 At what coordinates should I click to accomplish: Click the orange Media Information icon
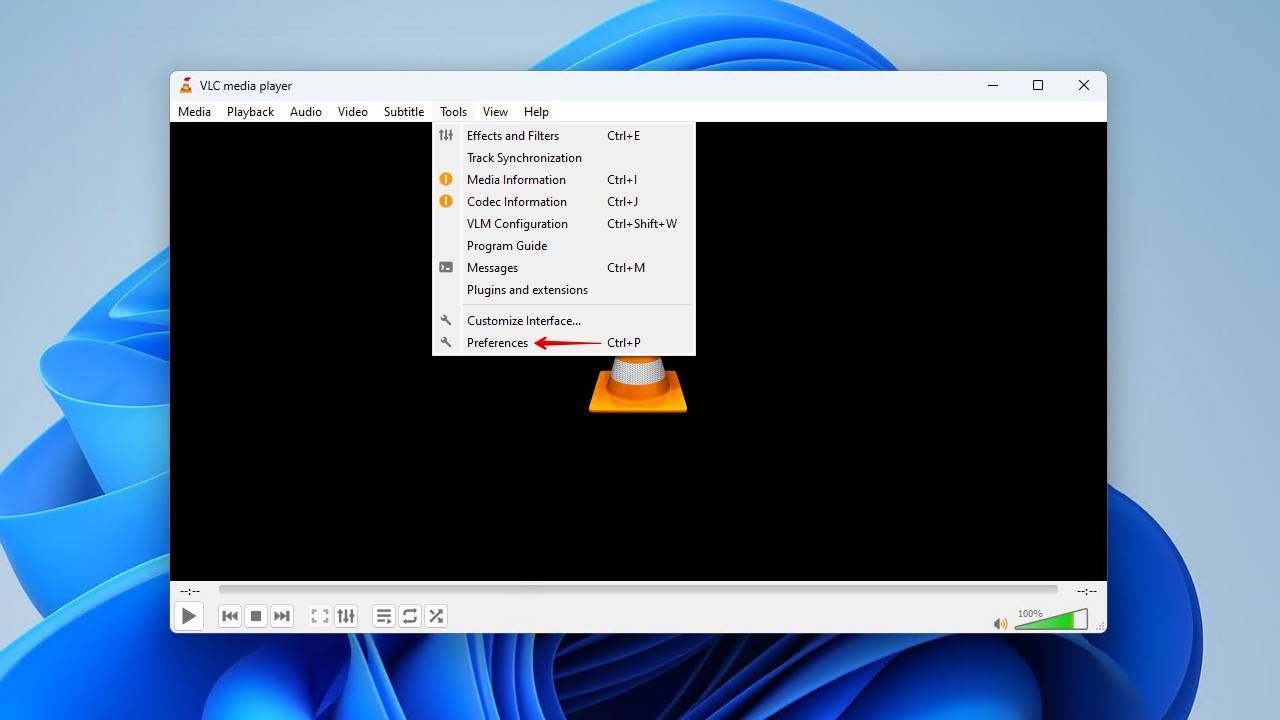pos(446,179)
